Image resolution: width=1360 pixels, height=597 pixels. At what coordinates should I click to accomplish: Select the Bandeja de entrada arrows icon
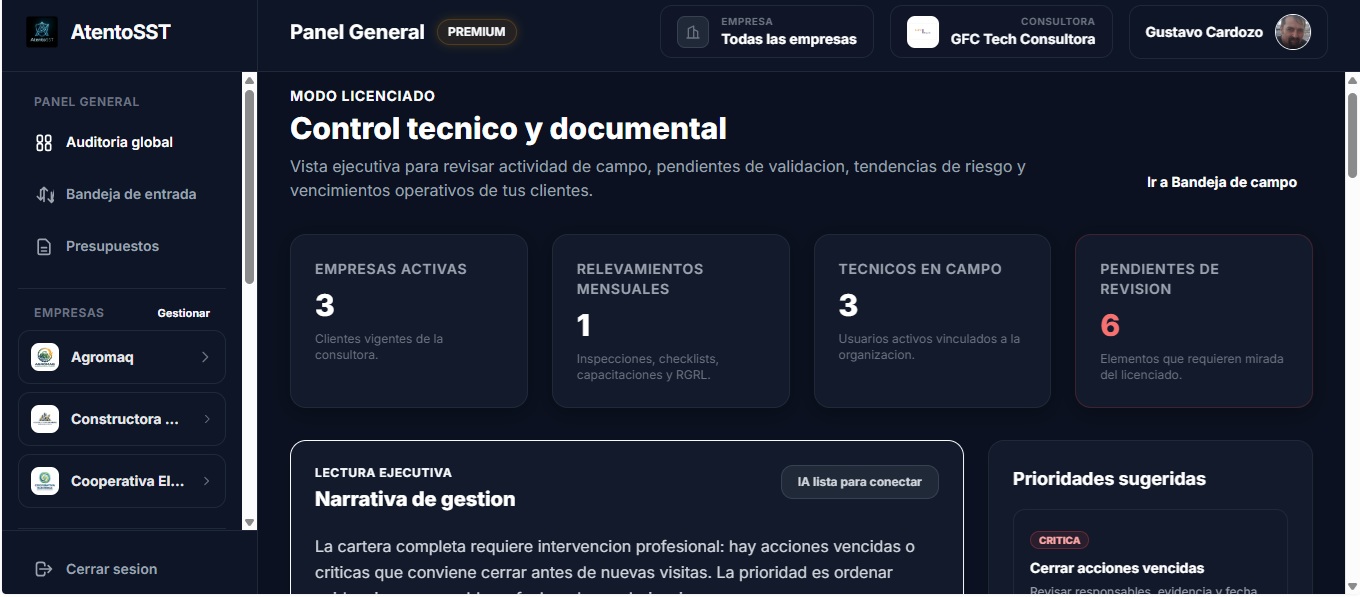click(45, 195)
